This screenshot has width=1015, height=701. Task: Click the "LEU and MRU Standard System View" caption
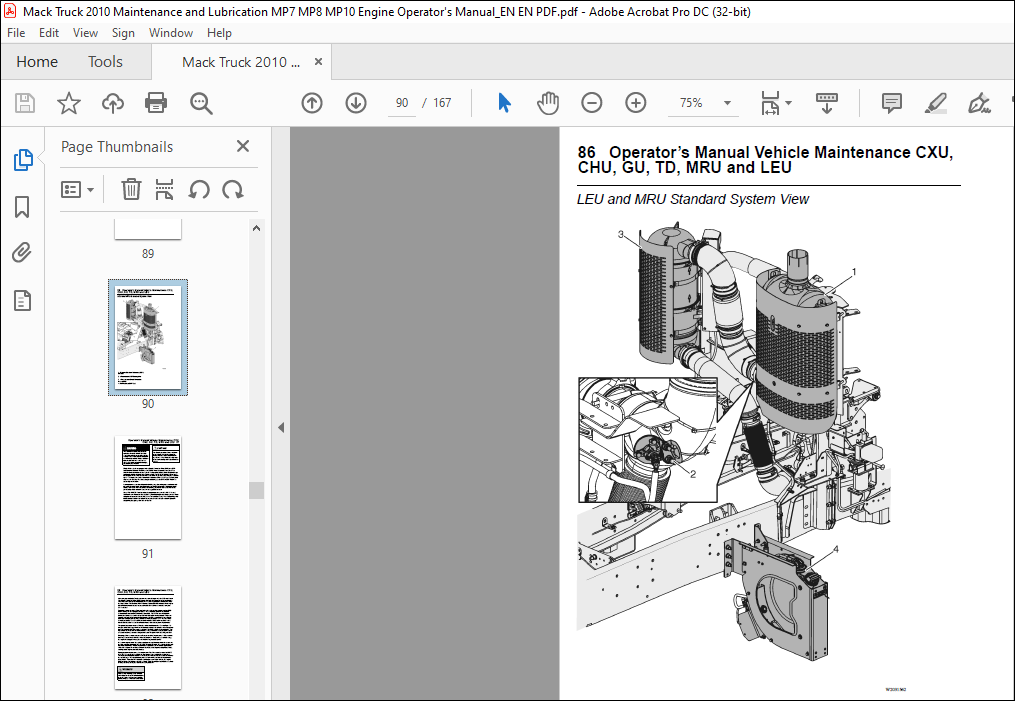click(693, 199)
